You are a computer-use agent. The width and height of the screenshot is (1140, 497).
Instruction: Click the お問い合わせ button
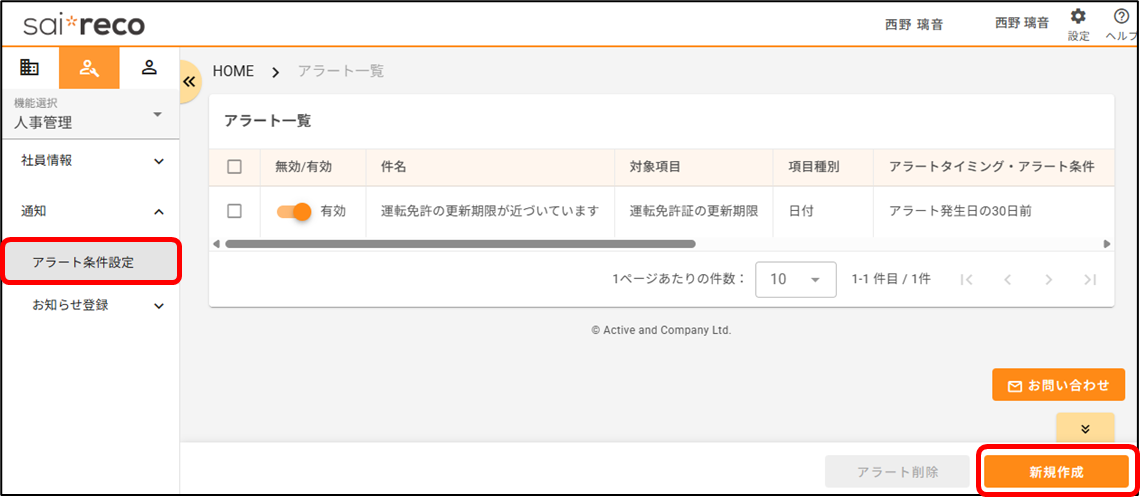coord(1058,385)
